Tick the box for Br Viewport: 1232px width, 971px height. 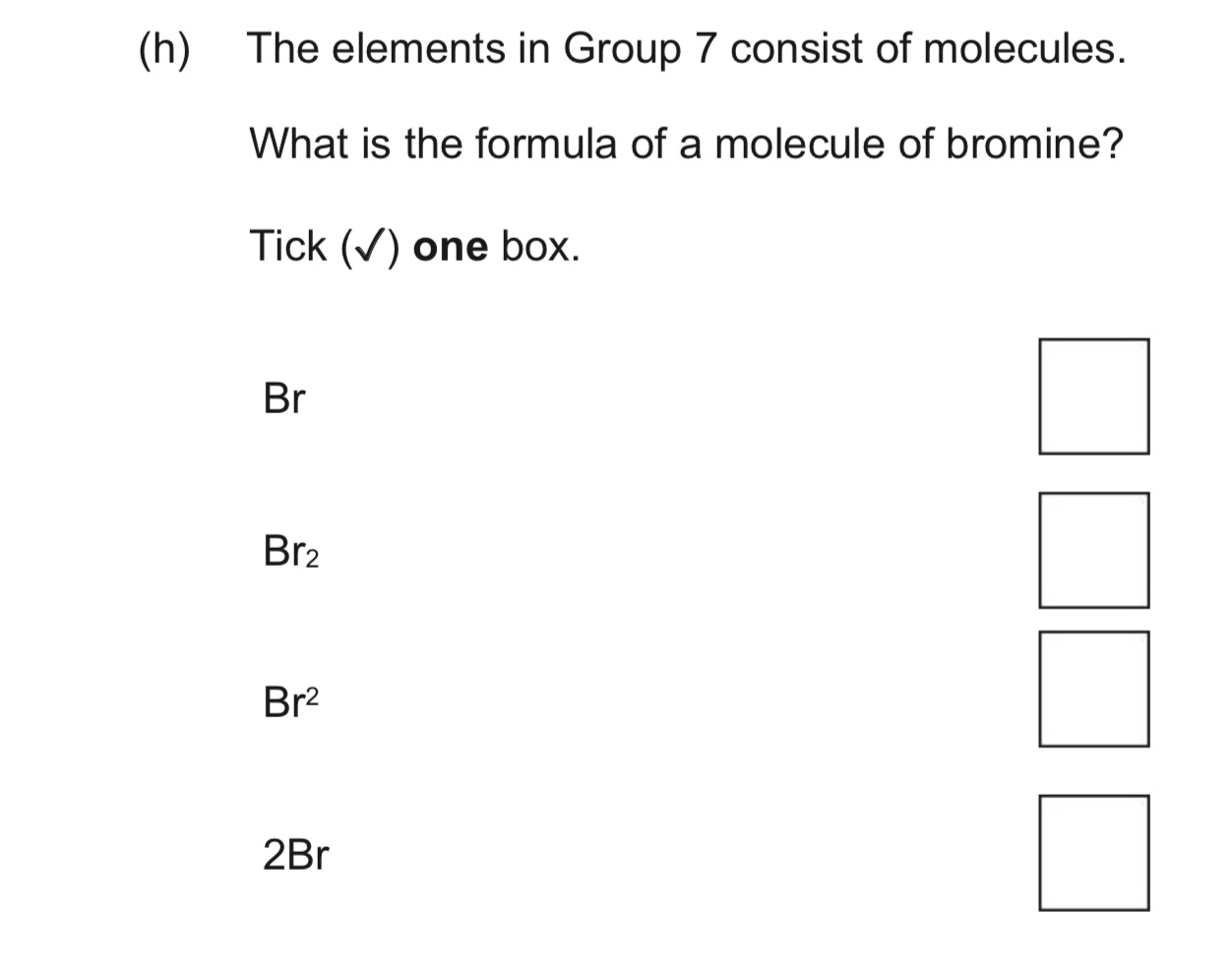pyautogui.click(x=1093, y=396)
